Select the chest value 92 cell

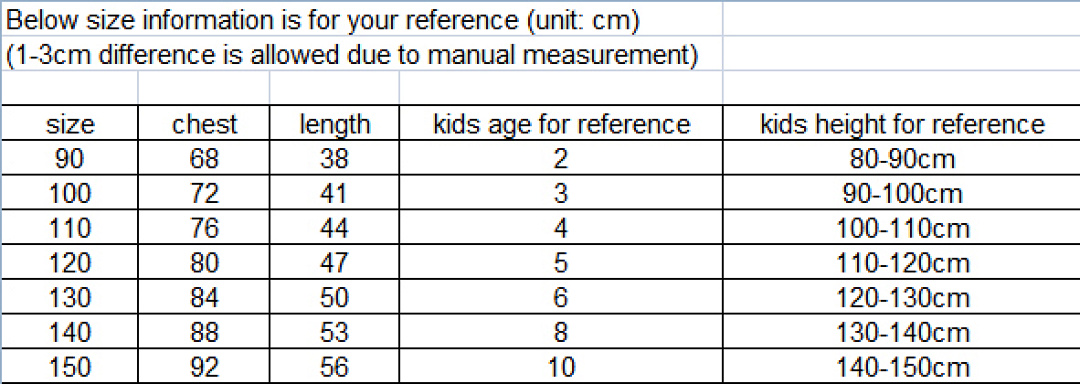click(x=204, y=366)
